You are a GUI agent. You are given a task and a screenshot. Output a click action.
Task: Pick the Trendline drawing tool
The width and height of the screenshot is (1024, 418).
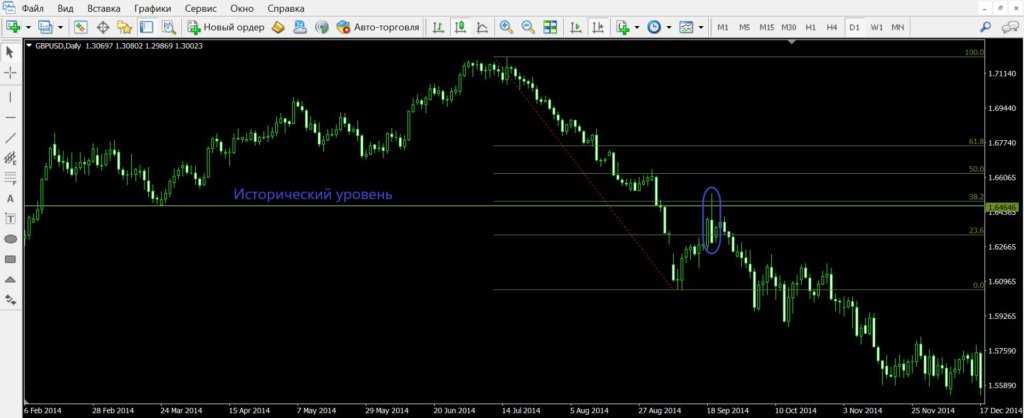coord(11,138)
